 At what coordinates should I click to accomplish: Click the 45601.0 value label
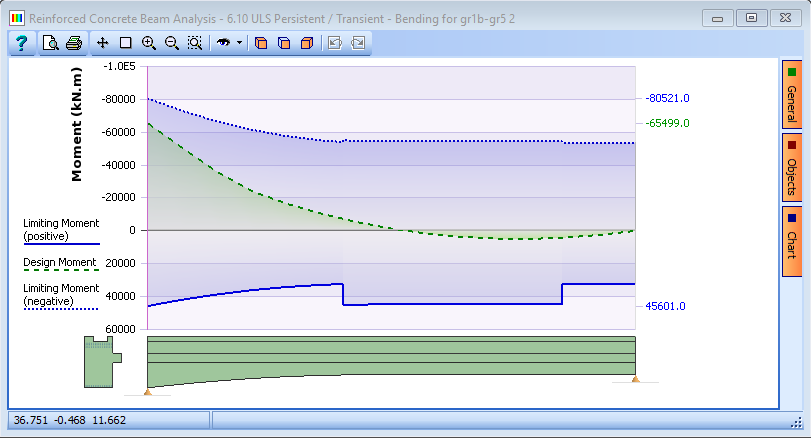pyautogui.click(x=665, y=306)
